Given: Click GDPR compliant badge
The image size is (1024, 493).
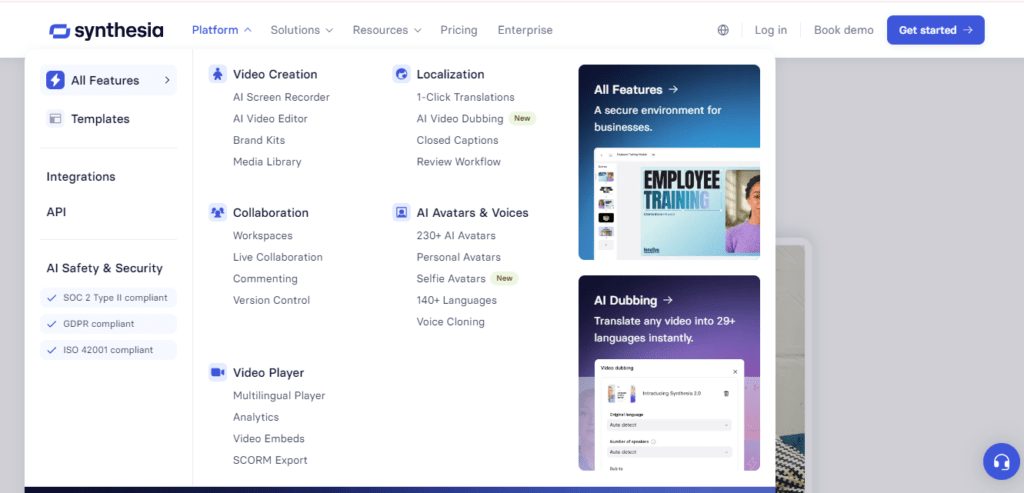Looking at the screenshot, I should tap(108, 324).
